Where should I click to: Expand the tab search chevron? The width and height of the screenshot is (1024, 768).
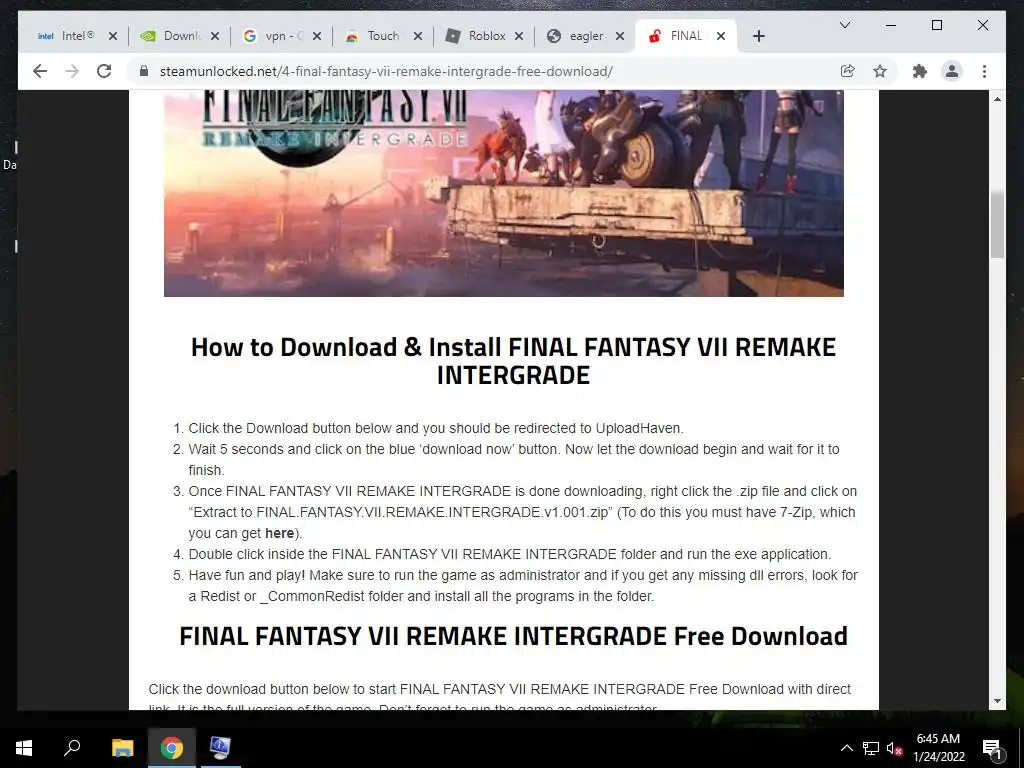844,25
